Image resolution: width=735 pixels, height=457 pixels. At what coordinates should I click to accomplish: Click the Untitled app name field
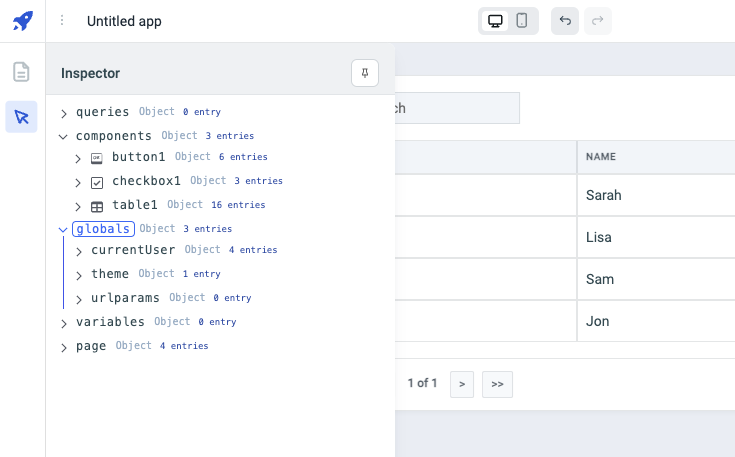coord(124,21)
